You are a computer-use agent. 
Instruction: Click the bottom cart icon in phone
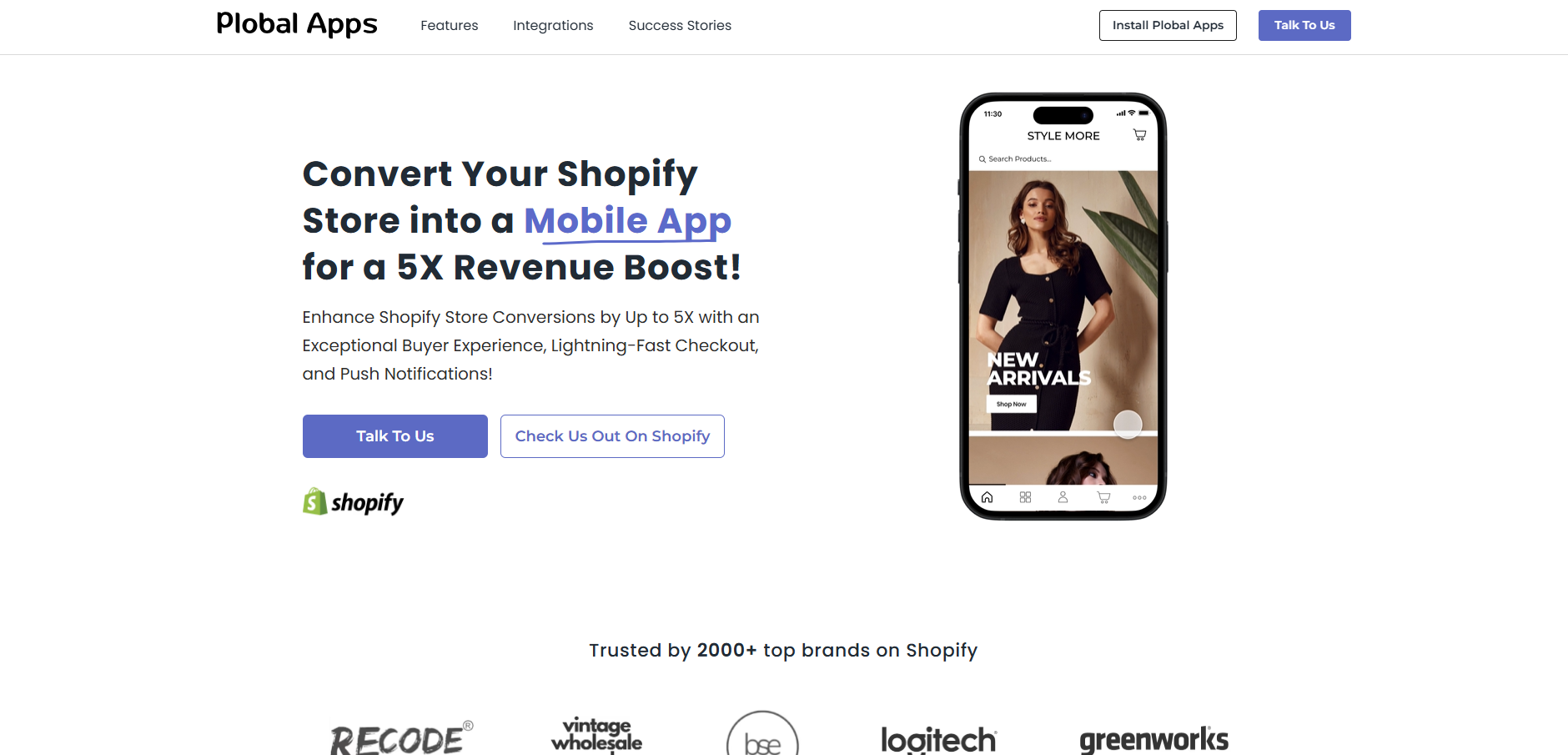[1103, 497]
